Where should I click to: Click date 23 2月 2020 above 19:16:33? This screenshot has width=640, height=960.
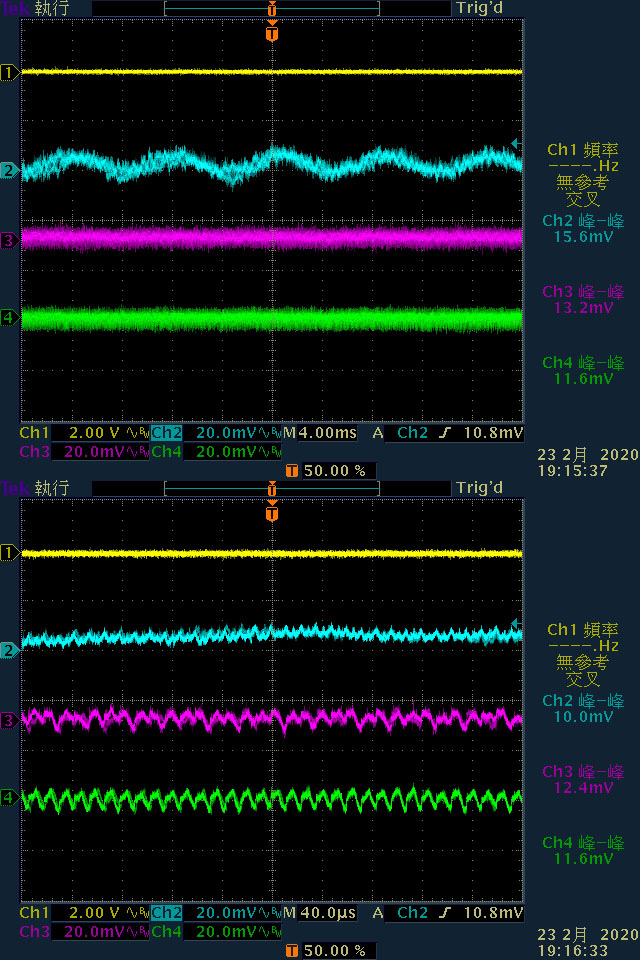coord(588,935)
